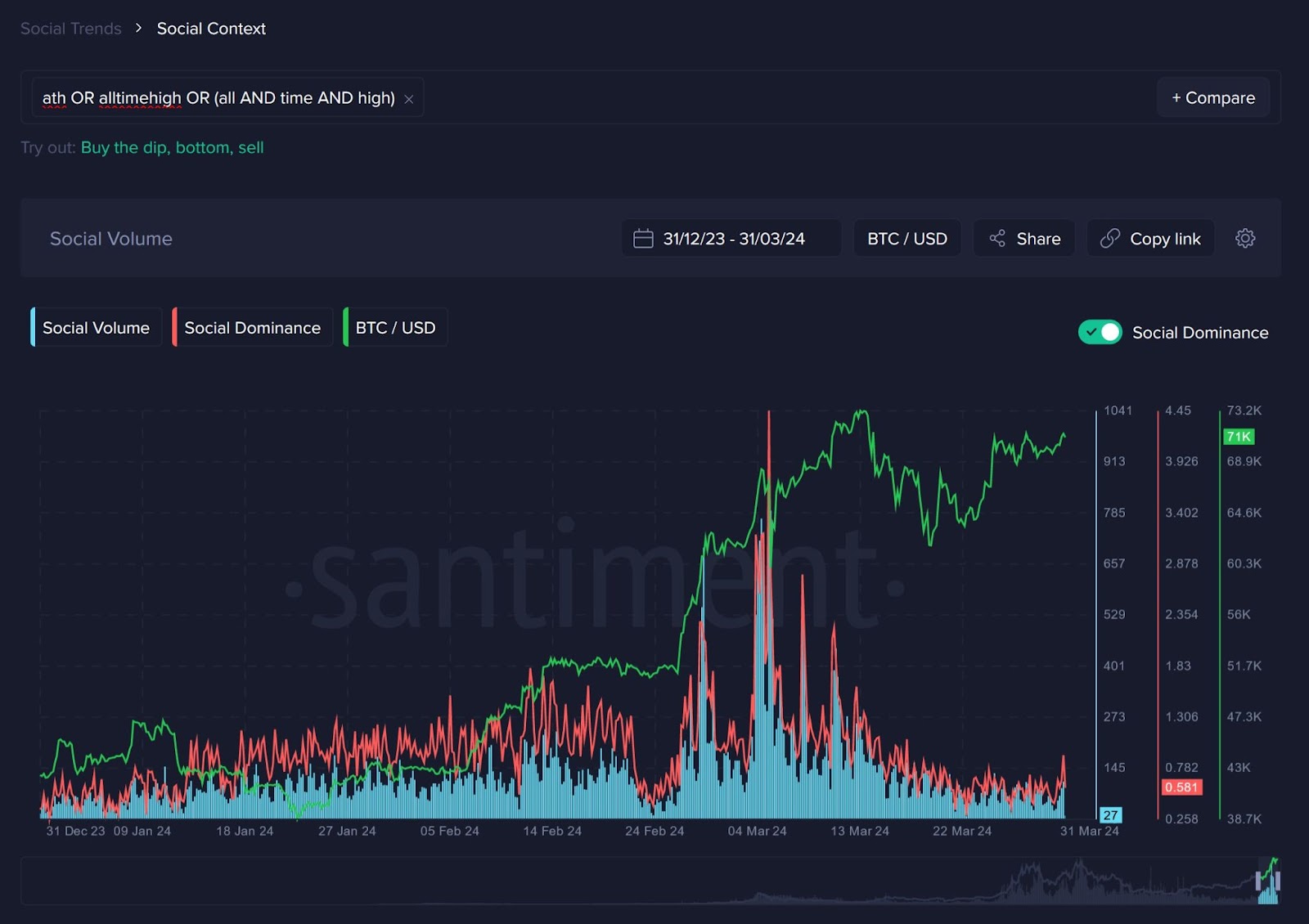
Task: Go to Social Trends breadcrumb
Action: pos(71,29)
